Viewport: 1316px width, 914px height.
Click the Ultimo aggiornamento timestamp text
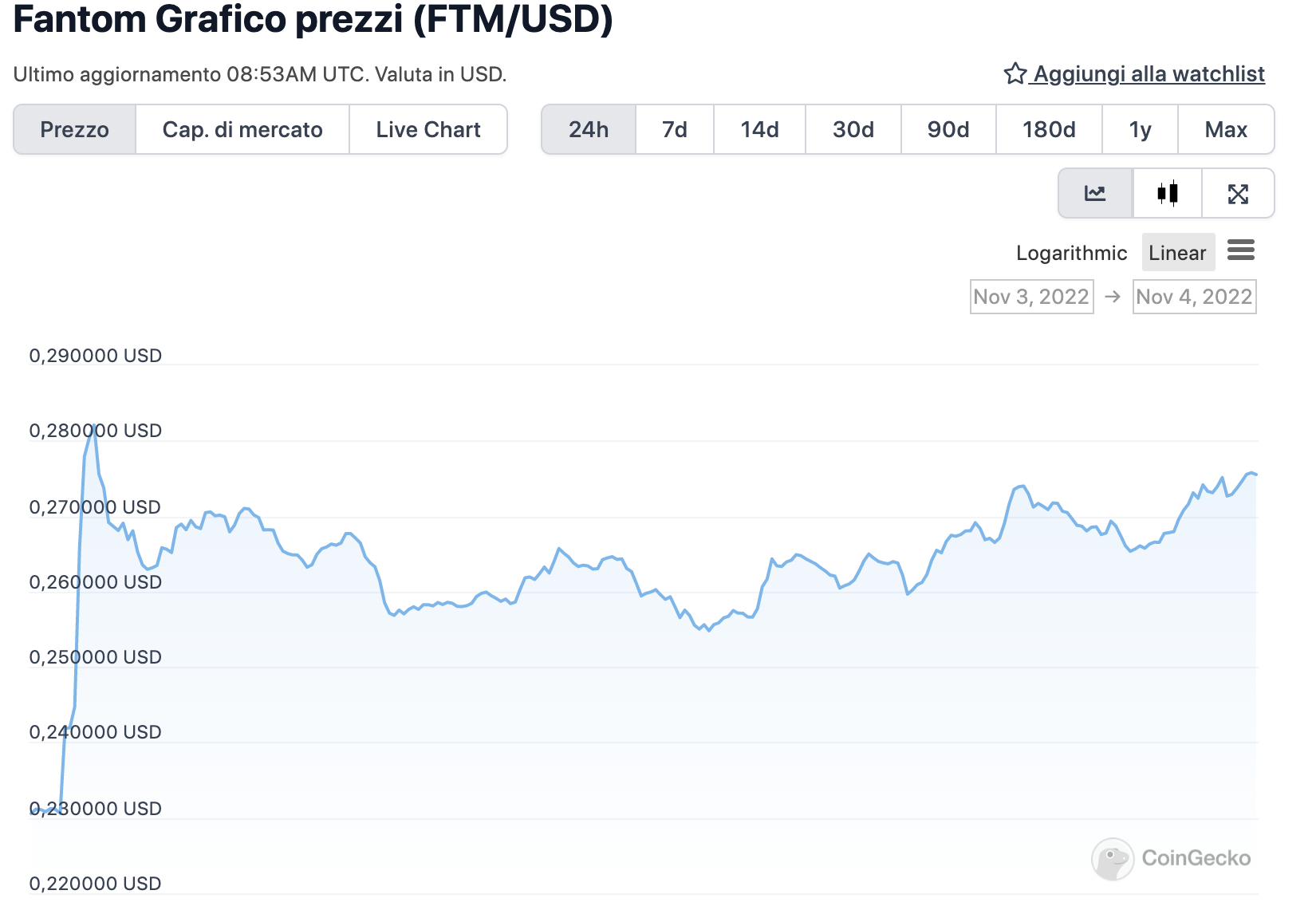[260, 74]
